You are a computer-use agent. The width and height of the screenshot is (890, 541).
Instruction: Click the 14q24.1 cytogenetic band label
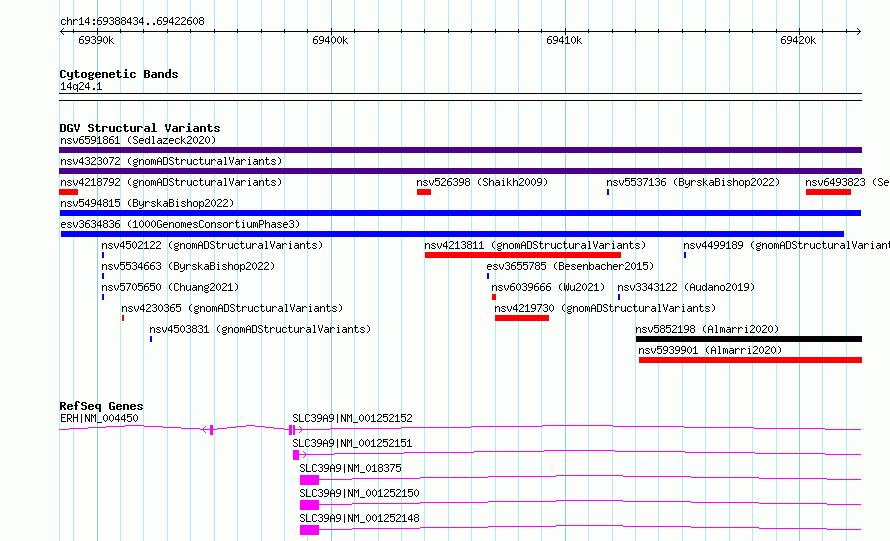[81, 86]
